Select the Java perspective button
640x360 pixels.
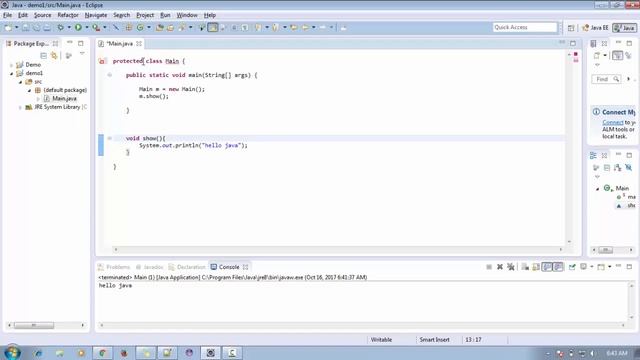(624, 28)
